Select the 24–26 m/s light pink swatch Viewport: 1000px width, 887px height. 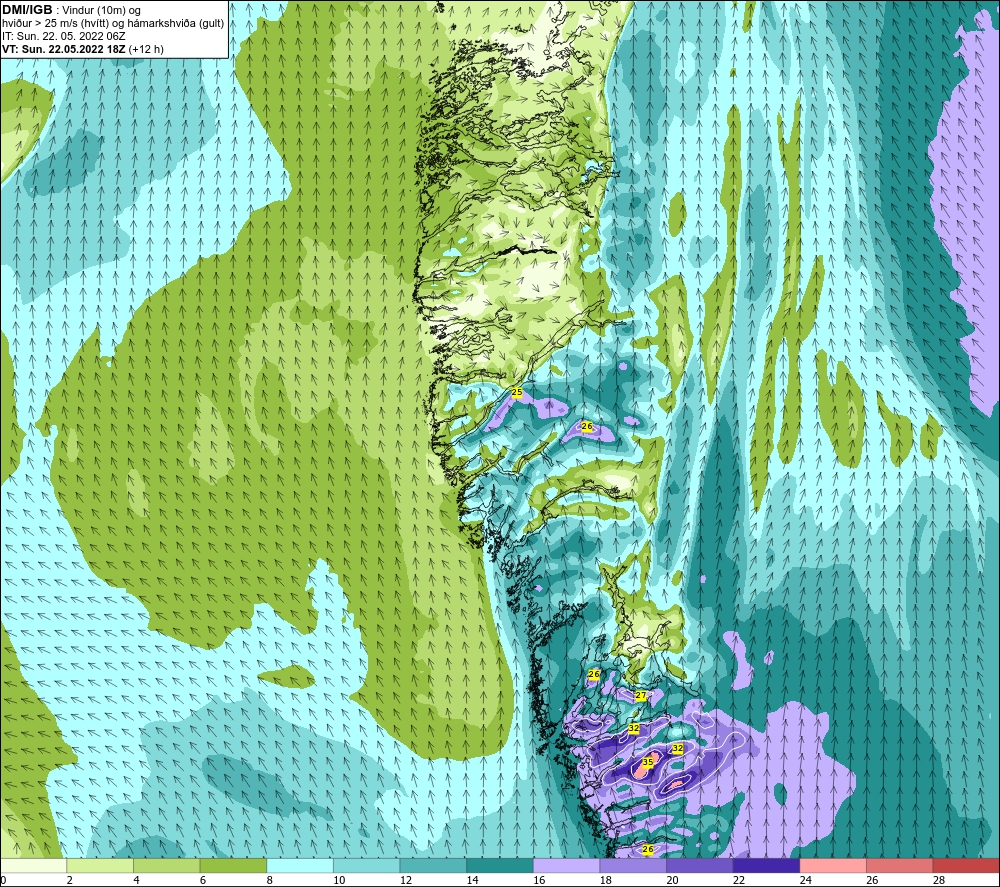pyautogui.click(x=833, y=865)
